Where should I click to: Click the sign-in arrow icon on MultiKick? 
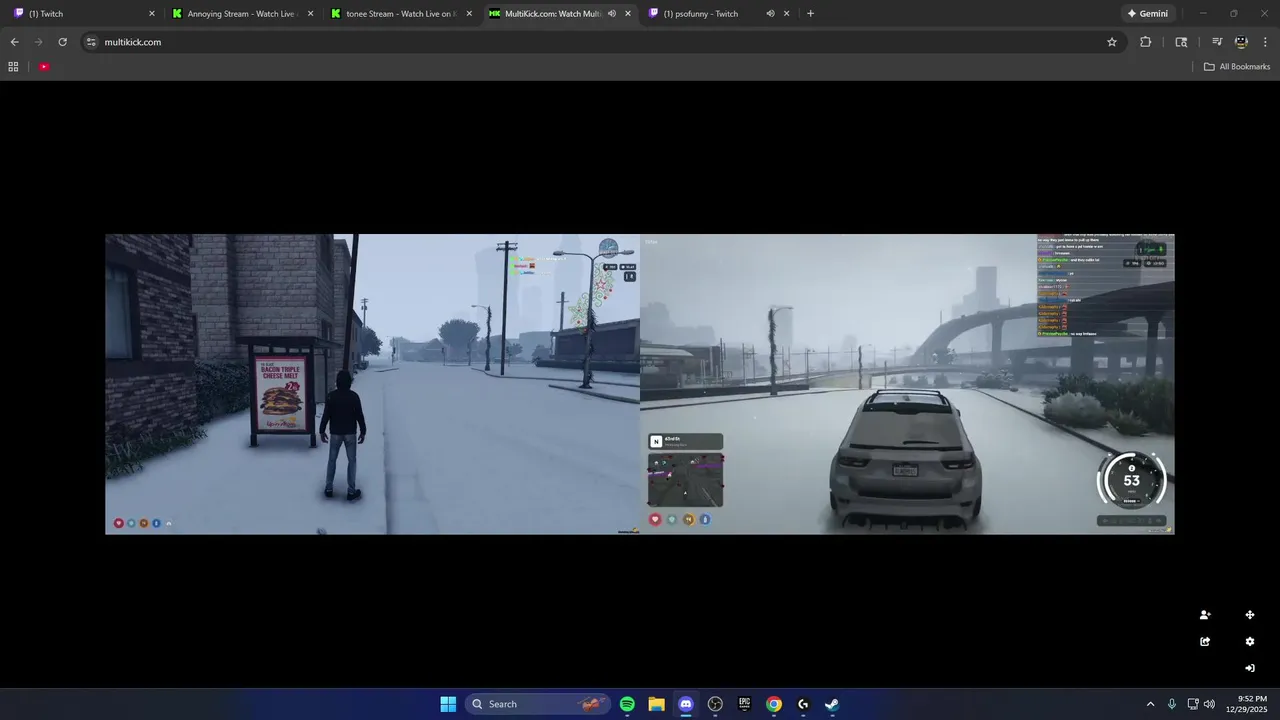[x=1250, y=668]
